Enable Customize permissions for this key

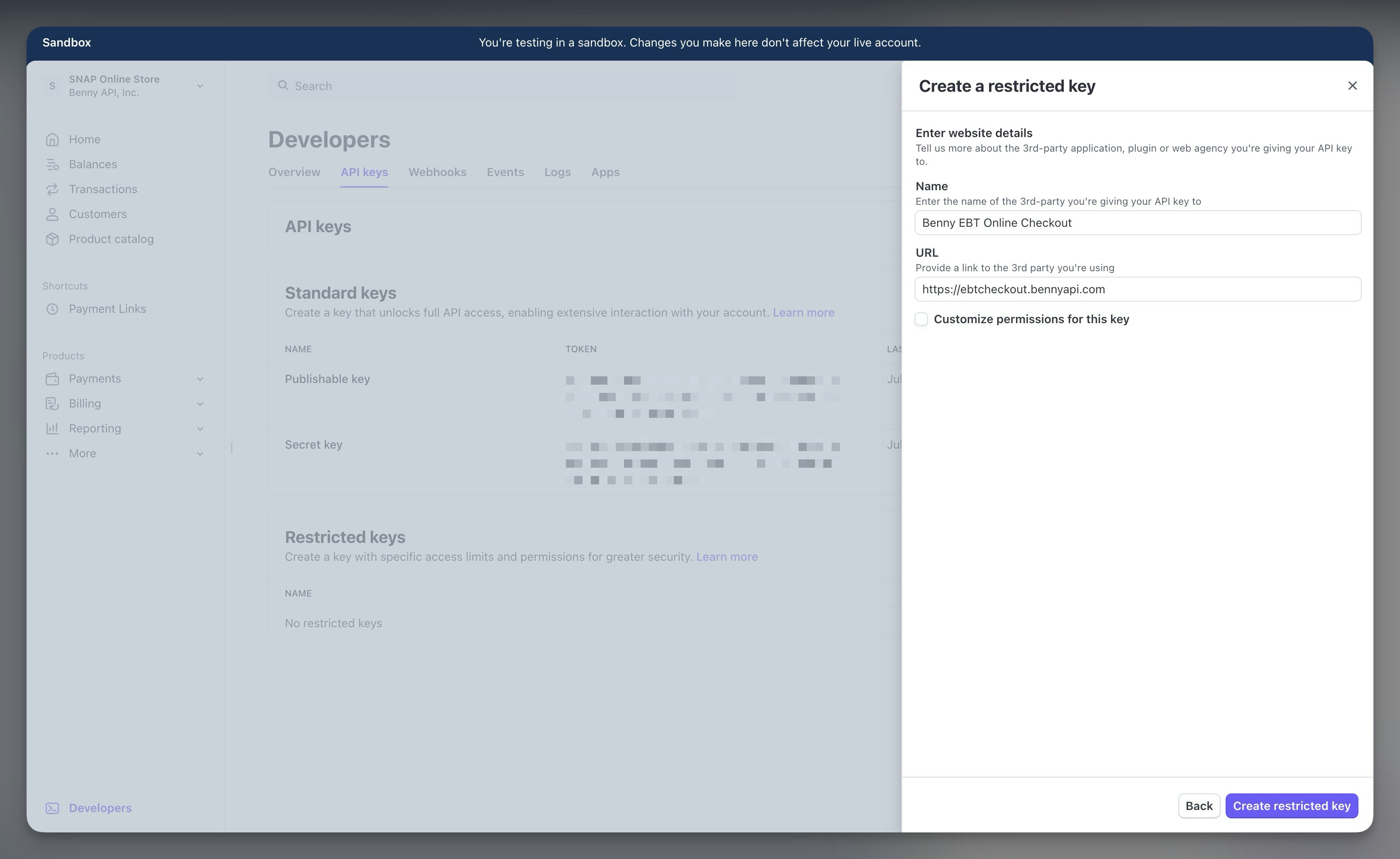(921, 319)
